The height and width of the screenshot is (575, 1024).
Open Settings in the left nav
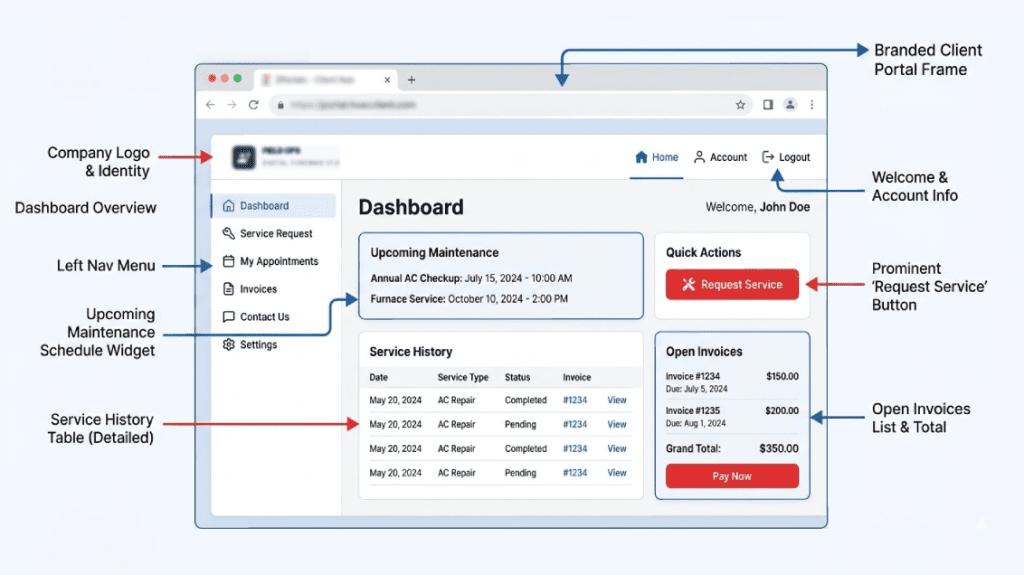[258, 345]
